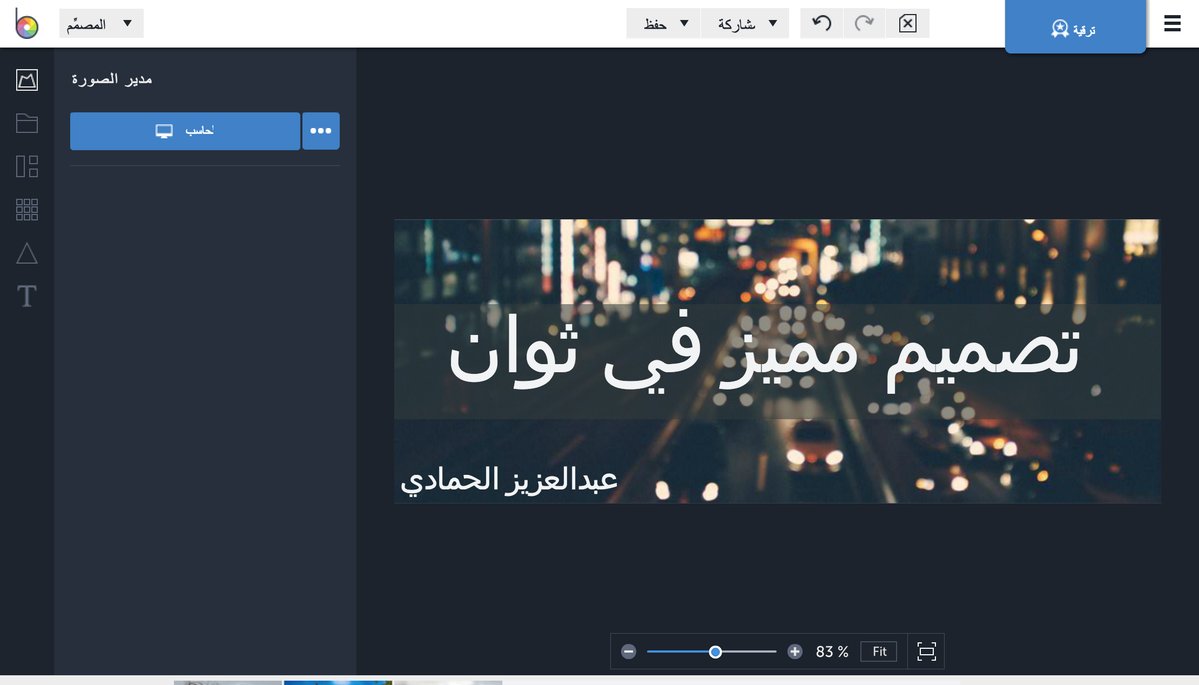Zoom in with the plus icon

tap(795, 652)
